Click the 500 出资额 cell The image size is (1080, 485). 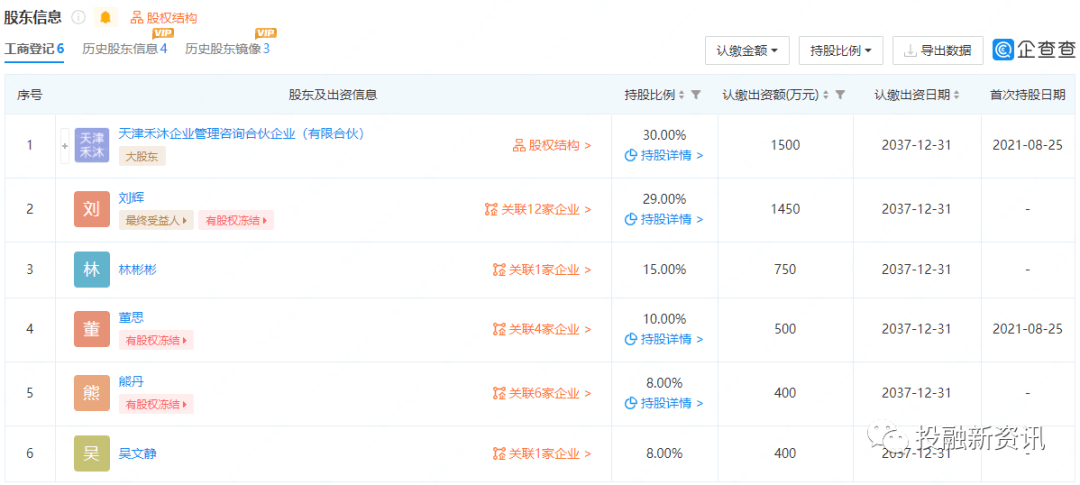(x=785, y=329)
